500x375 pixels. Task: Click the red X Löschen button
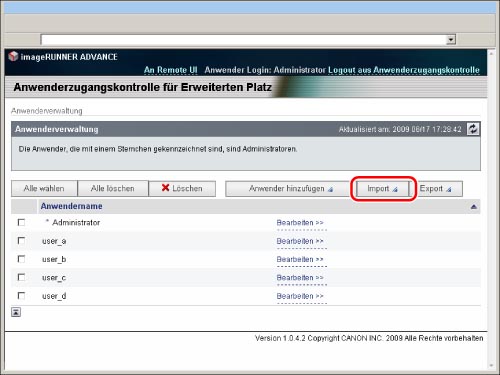pyautogui.click(x=182, y=189)
